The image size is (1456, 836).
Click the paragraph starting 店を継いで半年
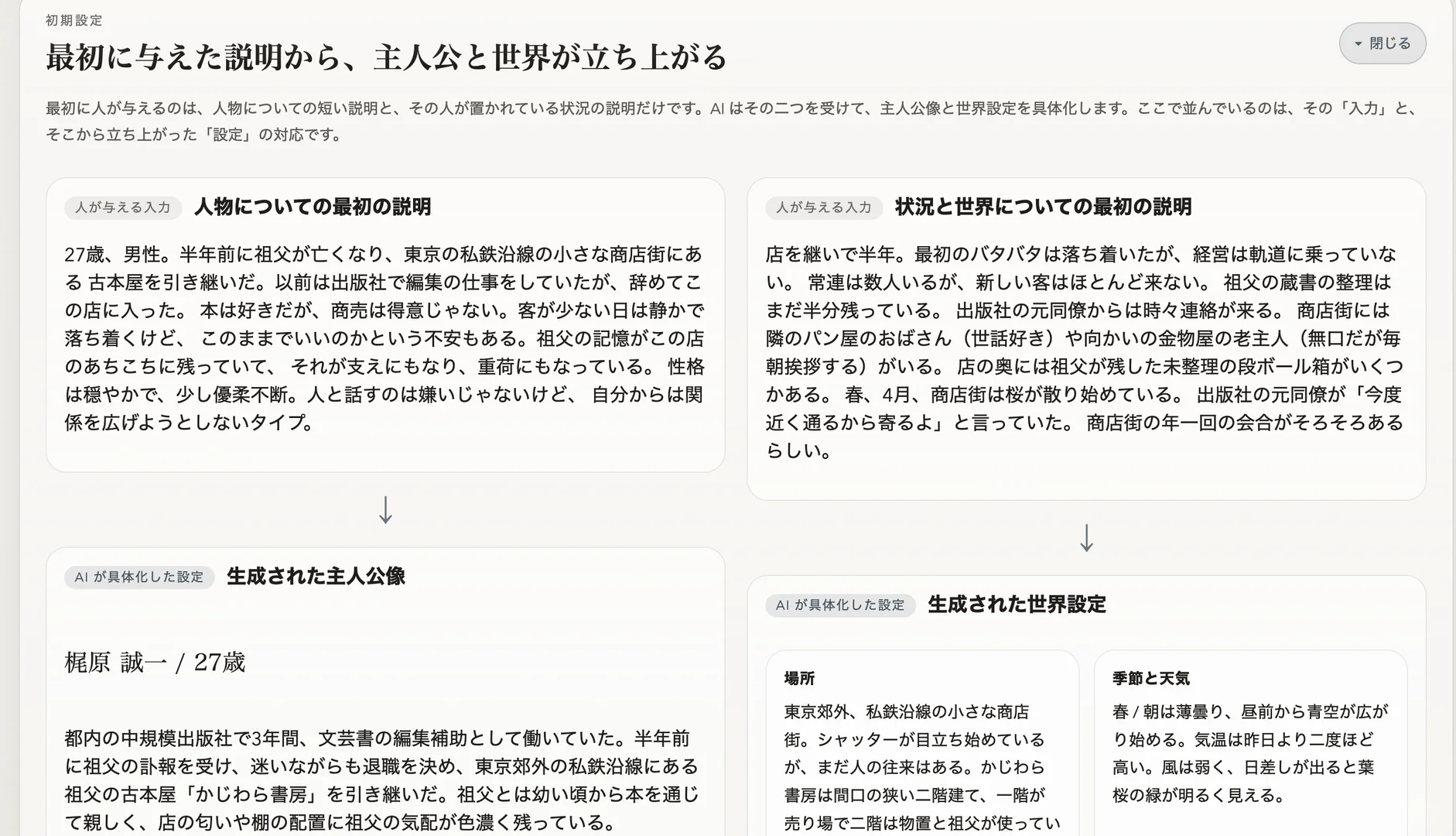click(x=1085, y=352)
